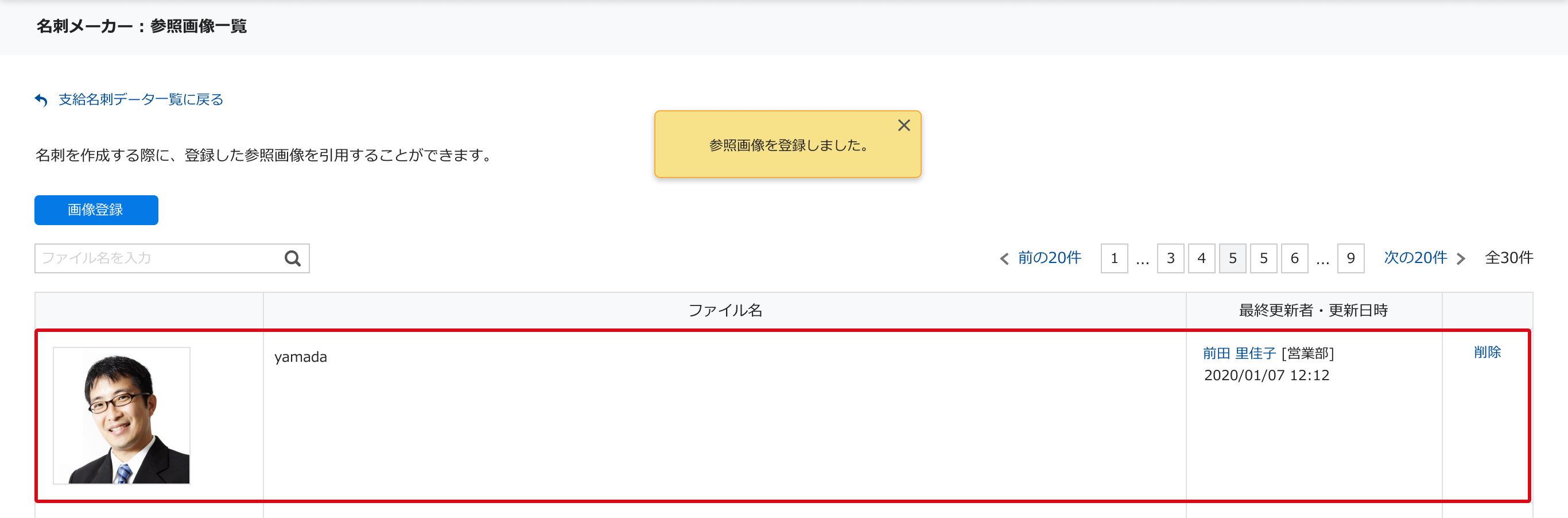Open the 支給名刺データ一覧に戻る link
The height and width of the screenshot is (518, 1568).
click(141, 99)
